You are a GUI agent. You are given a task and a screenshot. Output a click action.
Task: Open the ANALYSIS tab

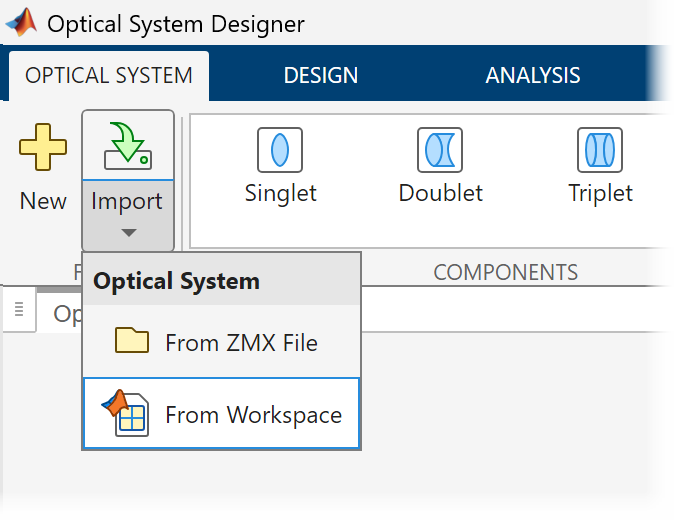click(x=533, y=76)
